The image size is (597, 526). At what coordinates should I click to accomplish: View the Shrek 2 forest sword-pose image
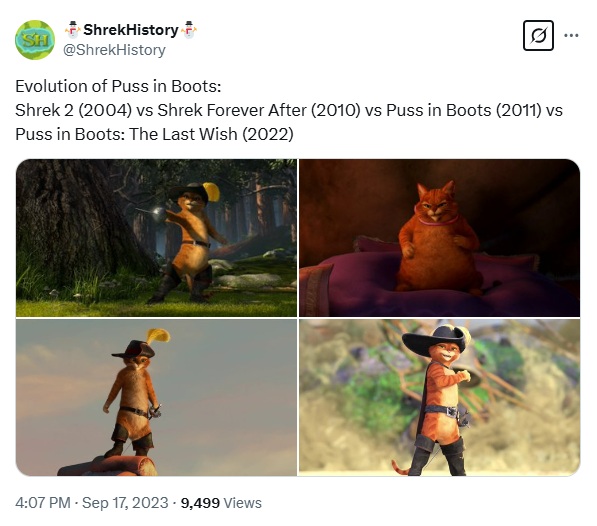click(x=156, y=238)
